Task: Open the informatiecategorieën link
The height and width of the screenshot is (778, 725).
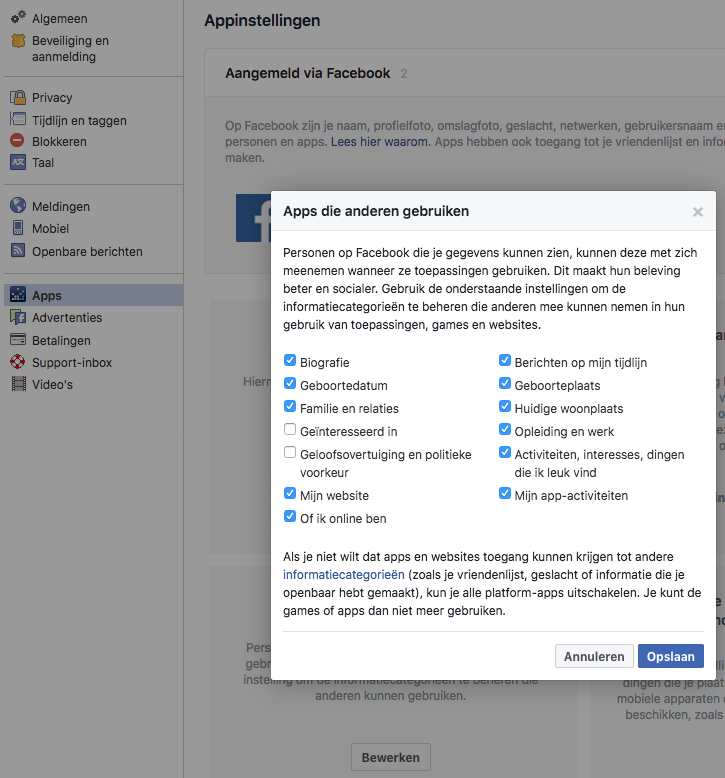Action: tap(344, 575)
